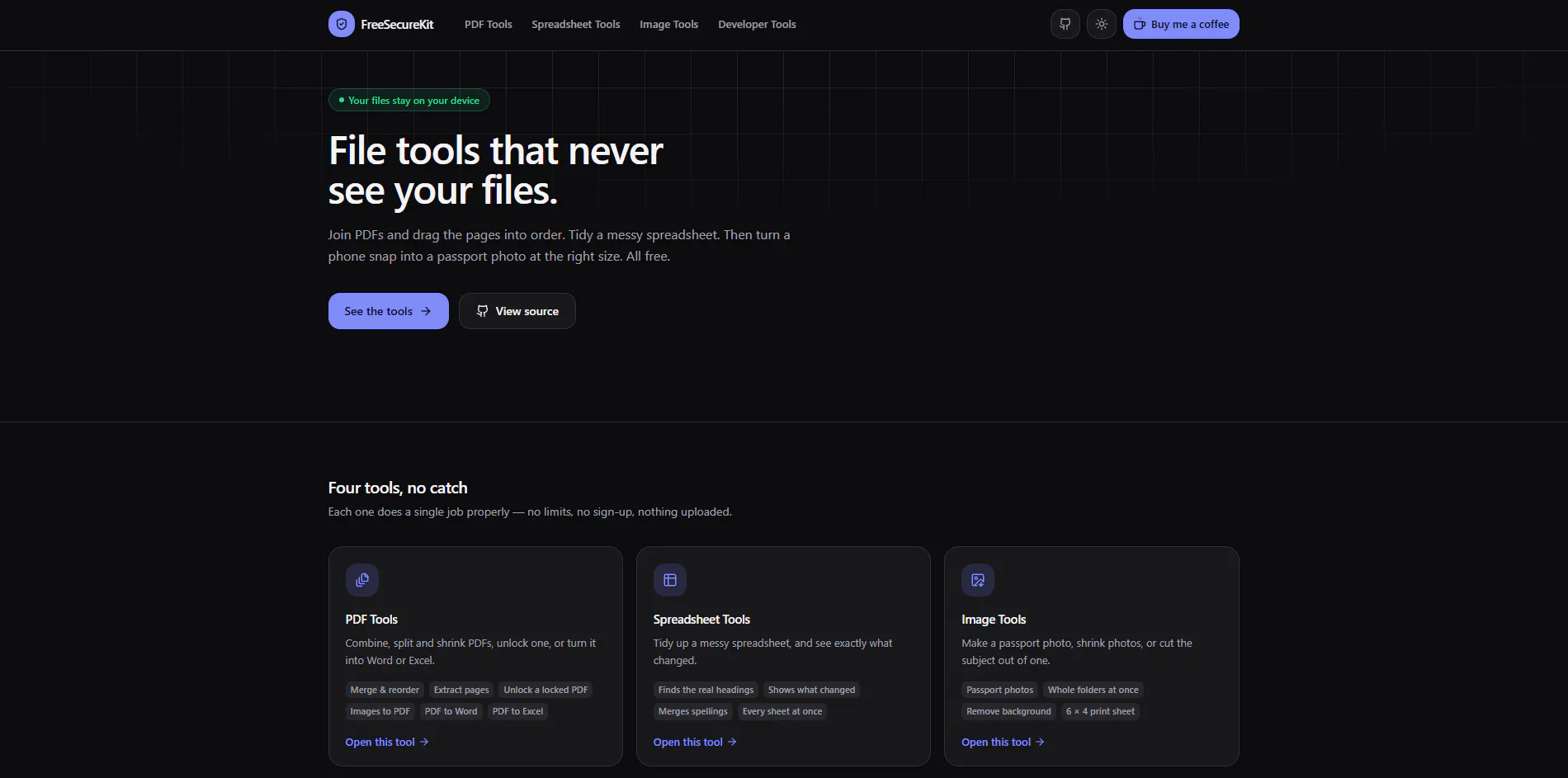Click the Image Tools card title

click(x=994, y=620)
